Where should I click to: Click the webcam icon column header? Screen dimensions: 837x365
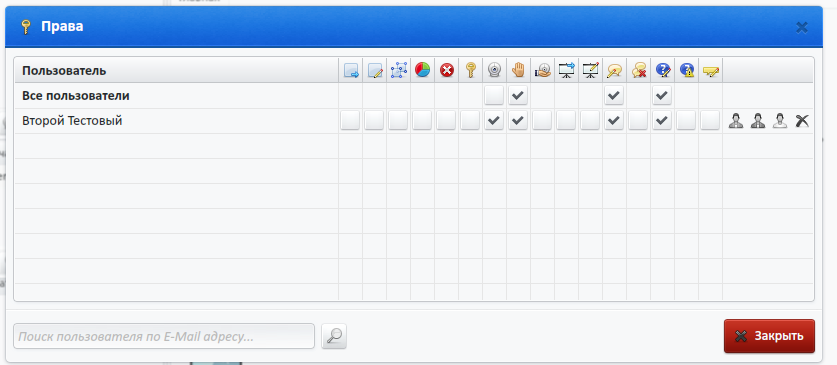pyautogui.click(x=495, y=70)
